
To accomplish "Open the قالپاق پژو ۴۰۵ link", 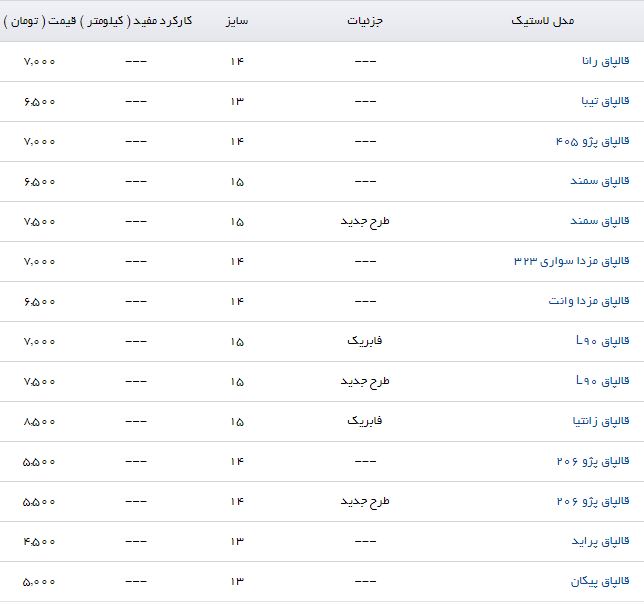I will pos(593,141).
